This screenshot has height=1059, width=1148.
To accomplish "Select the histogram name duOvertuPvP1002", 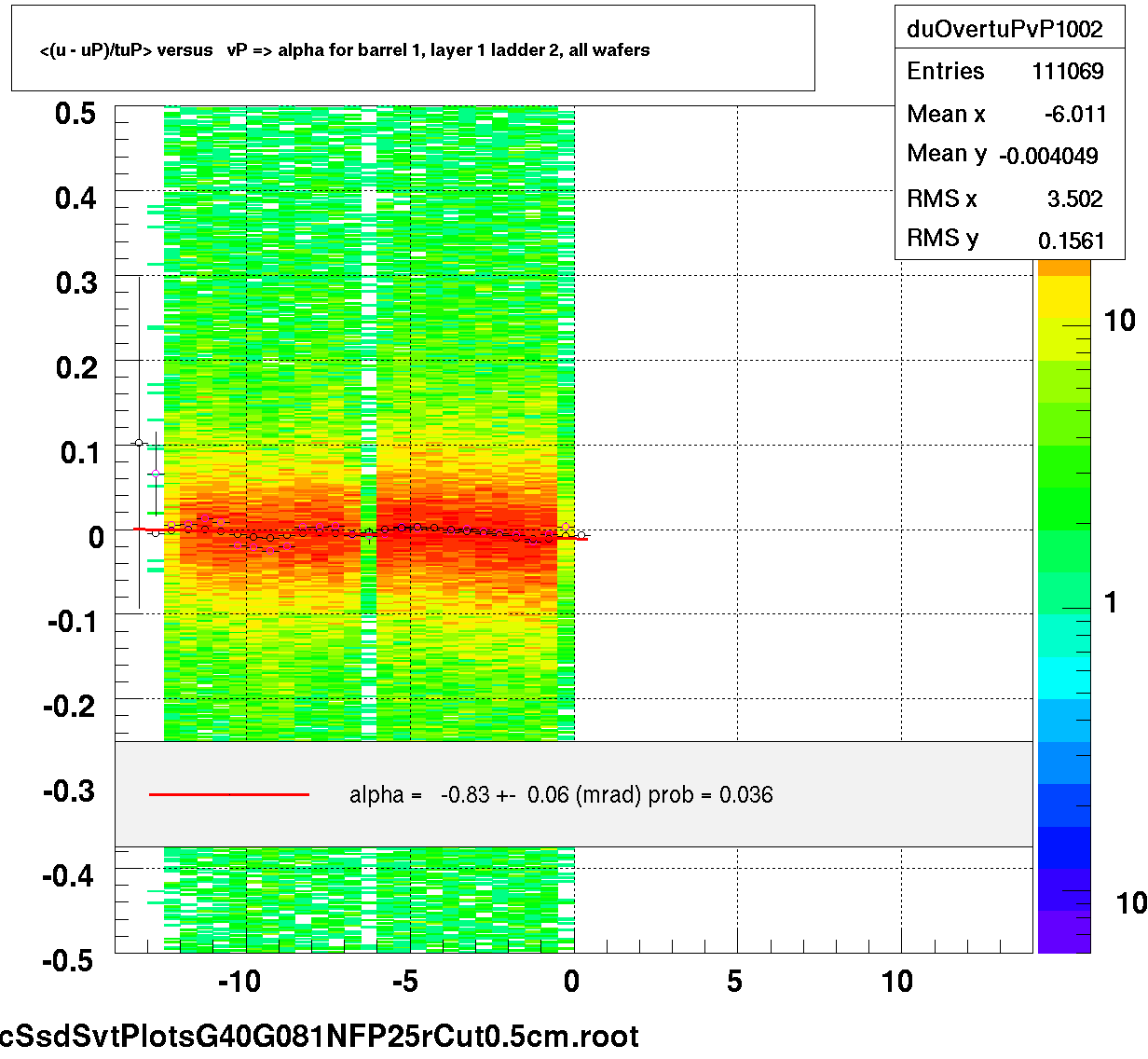I will (x=1004, y=29).
